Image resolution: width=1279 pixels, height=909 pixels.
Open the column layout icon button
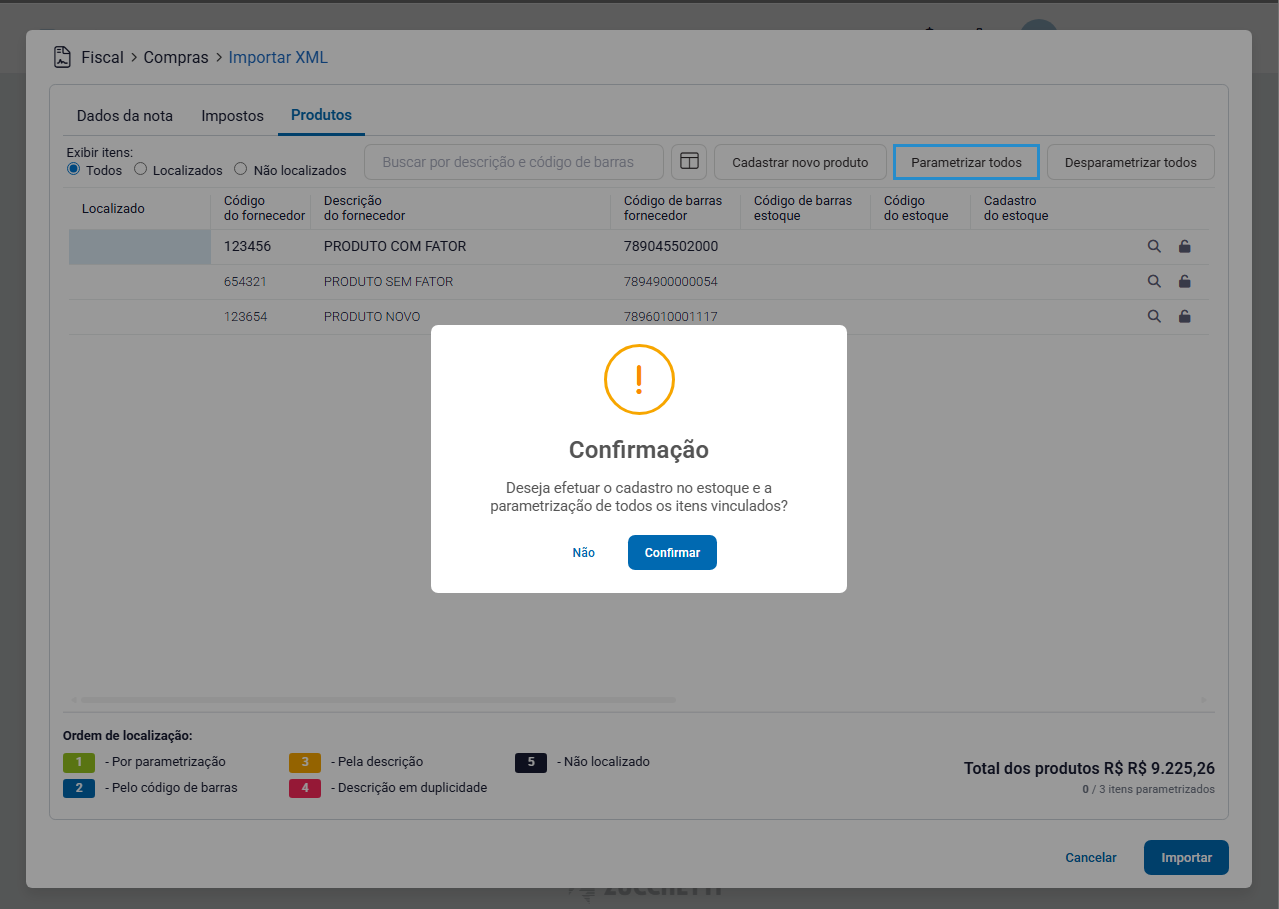[x=689, y=162]
